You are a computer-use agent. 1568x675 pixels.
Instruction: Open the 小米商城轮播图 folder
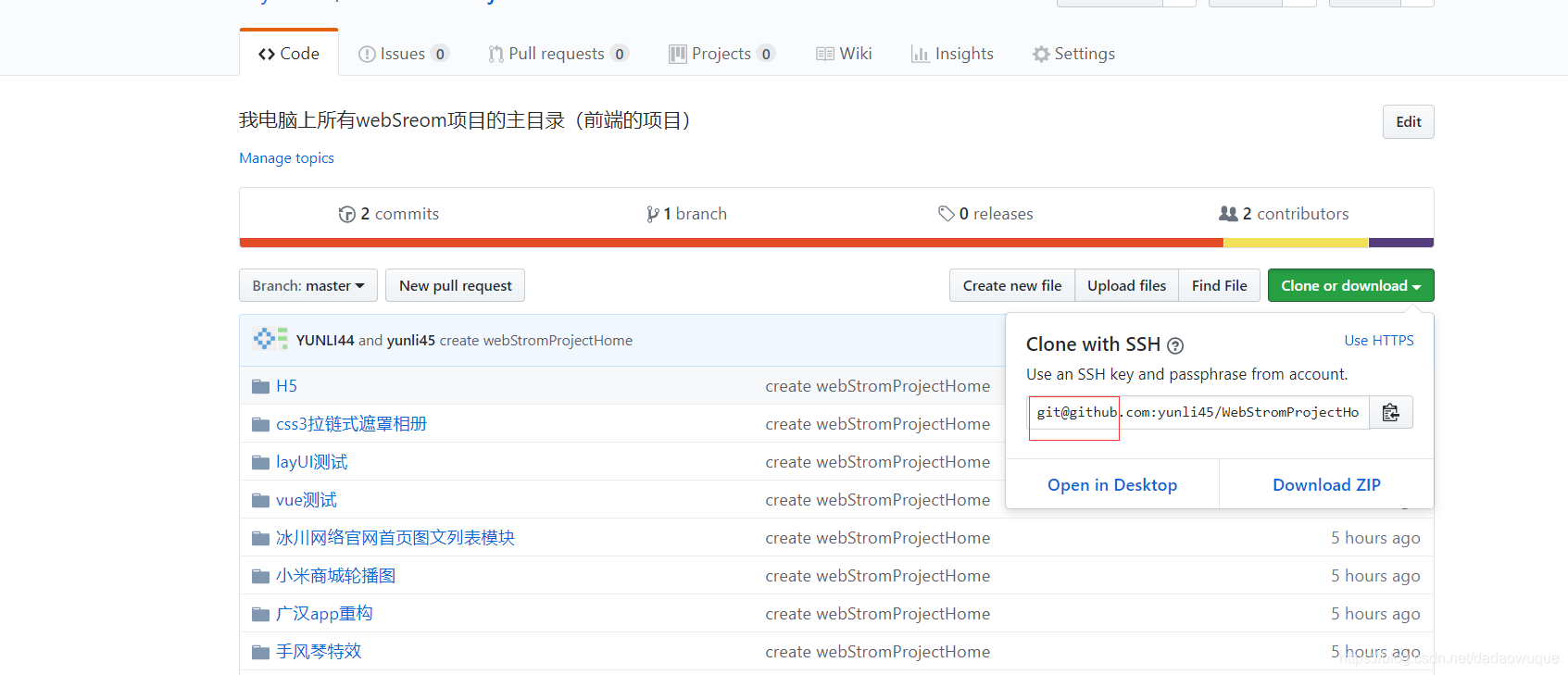tap(335, 576)
